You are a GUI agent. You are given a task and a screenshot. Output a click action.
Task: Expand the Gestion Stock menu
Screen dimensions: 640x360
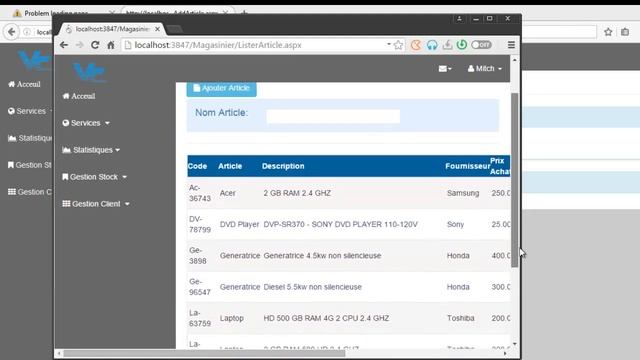pyautogui.click(x=95, y=177)
